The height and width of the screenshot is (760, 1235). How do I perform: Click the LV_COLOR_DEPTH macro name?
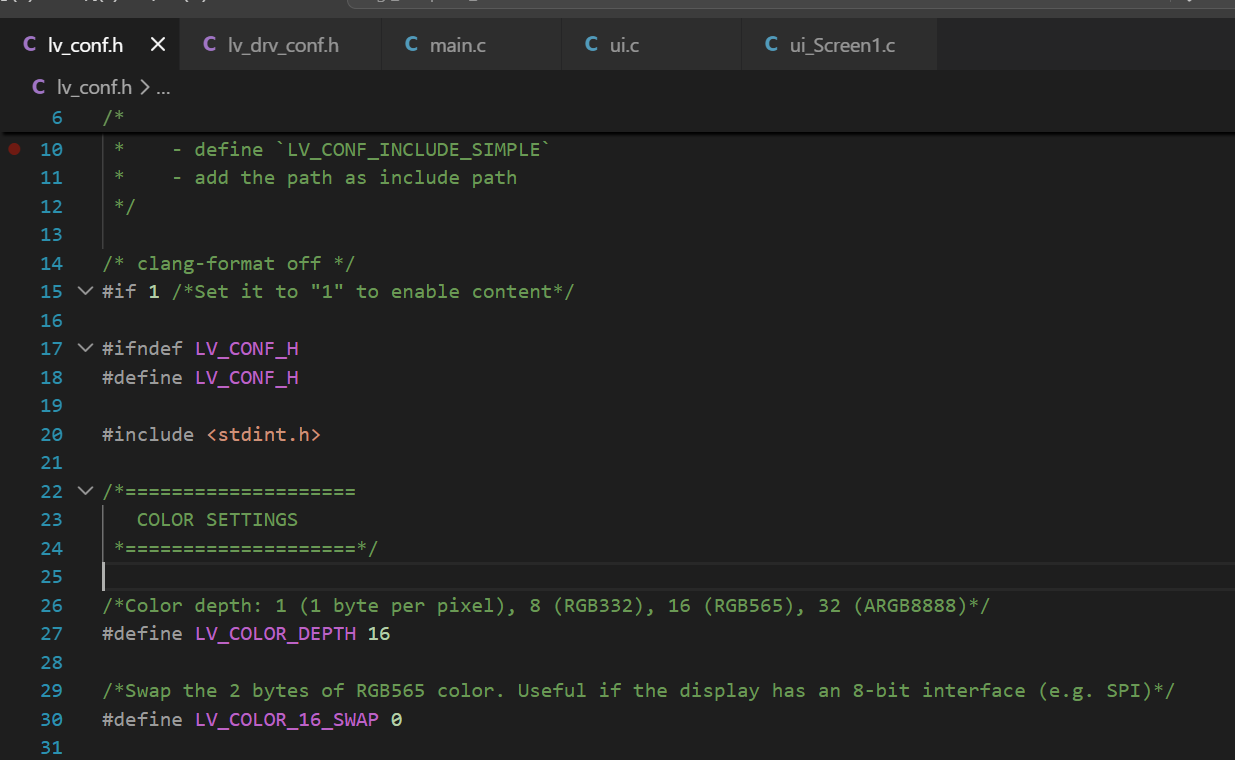(x=275, y=634)
